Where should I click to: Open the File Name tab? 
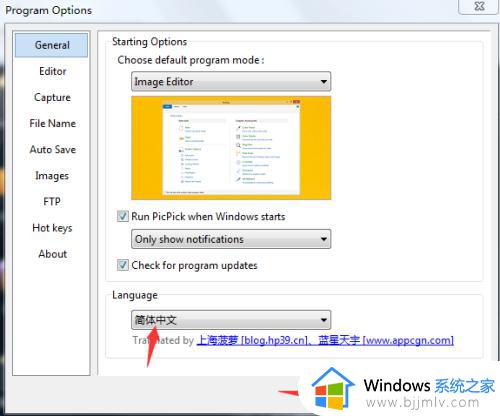pos(52,123)
